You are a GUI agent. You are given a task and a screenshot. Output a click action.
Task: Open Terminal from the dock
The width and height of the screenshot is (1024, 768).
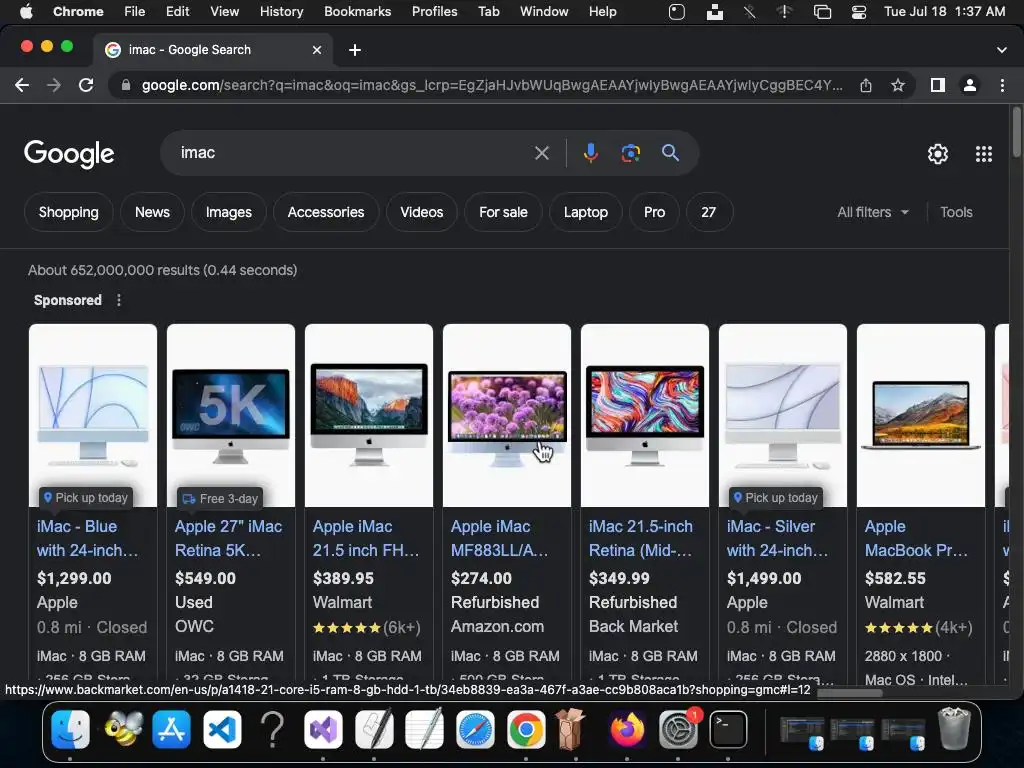[728, 729]
